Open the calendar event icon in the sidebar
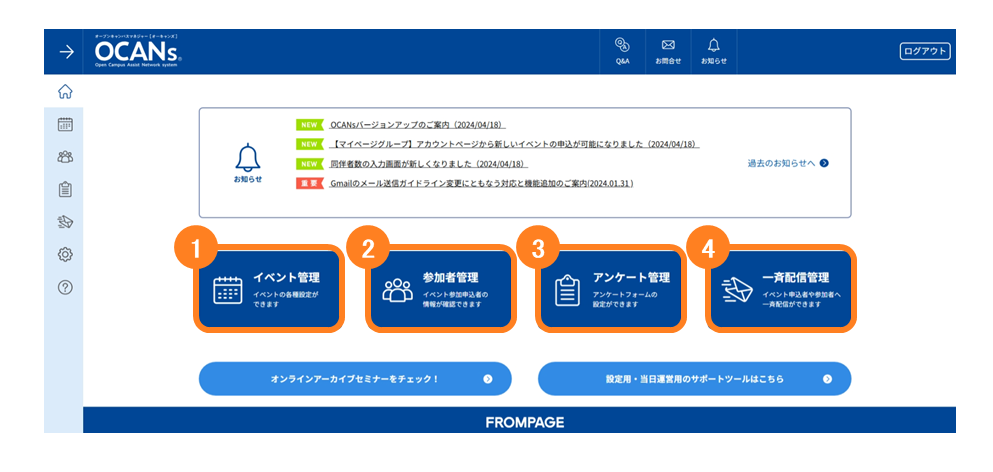993x472 pixels. [65, 125]
